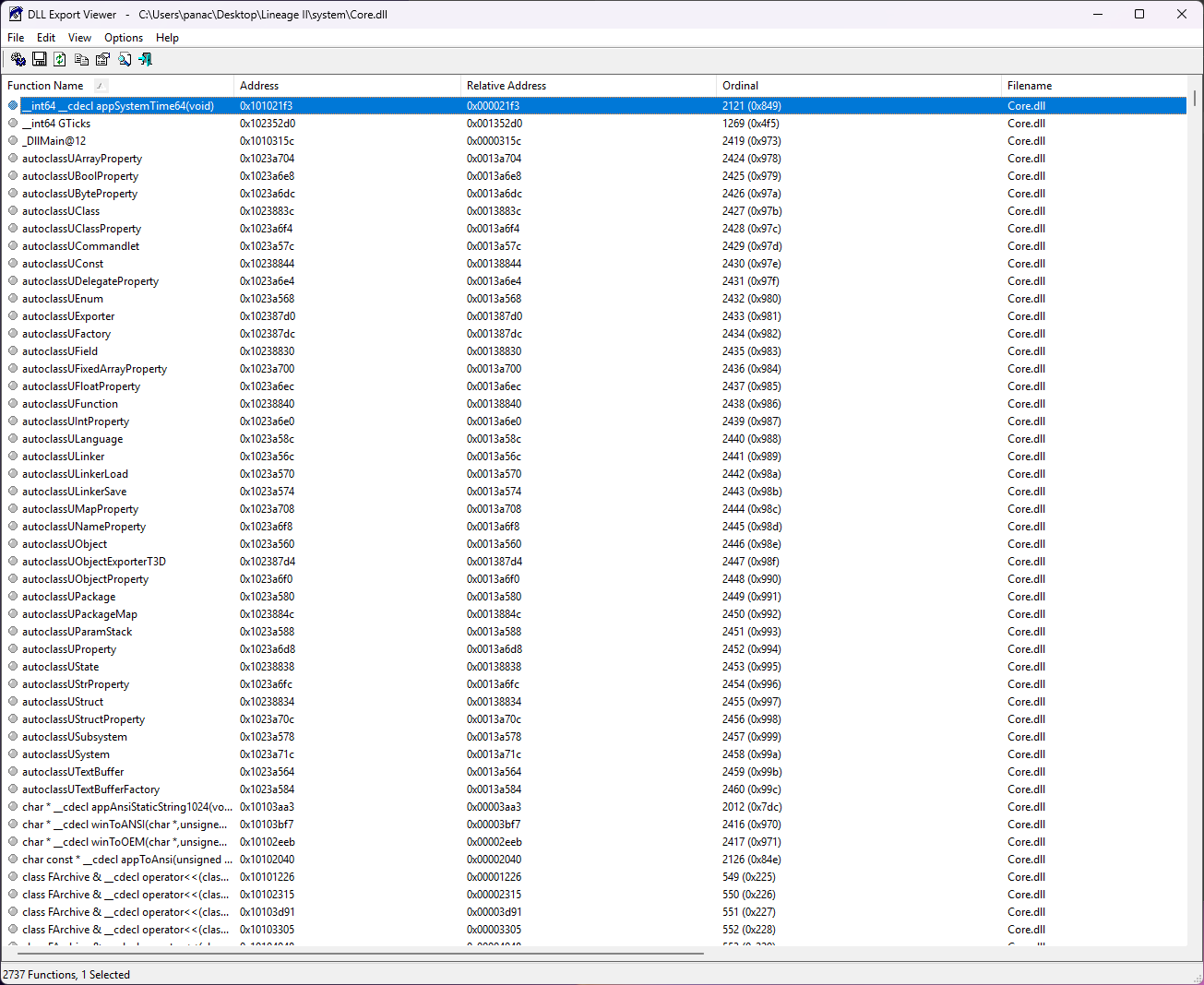Viewport: 1204px width, 985px height.
Task: Open the Help menu
Action: click(x=167, y=38)
